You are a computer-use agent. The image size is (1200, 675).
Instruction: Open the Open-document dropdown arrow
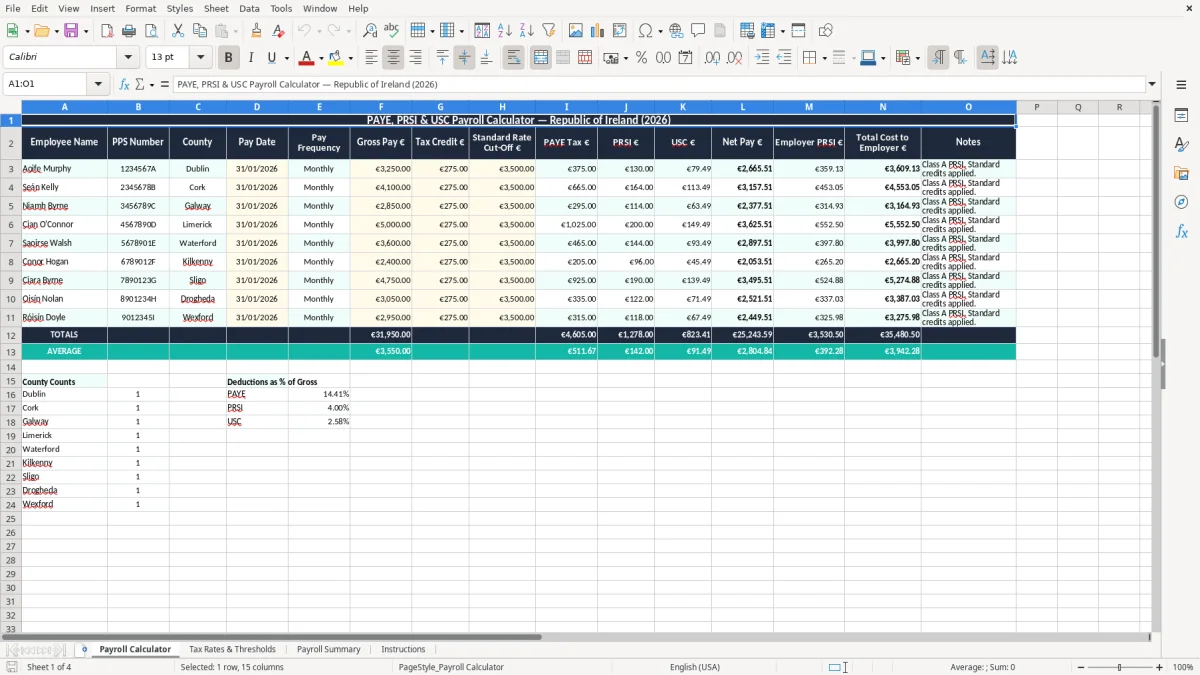click(55, 31)
